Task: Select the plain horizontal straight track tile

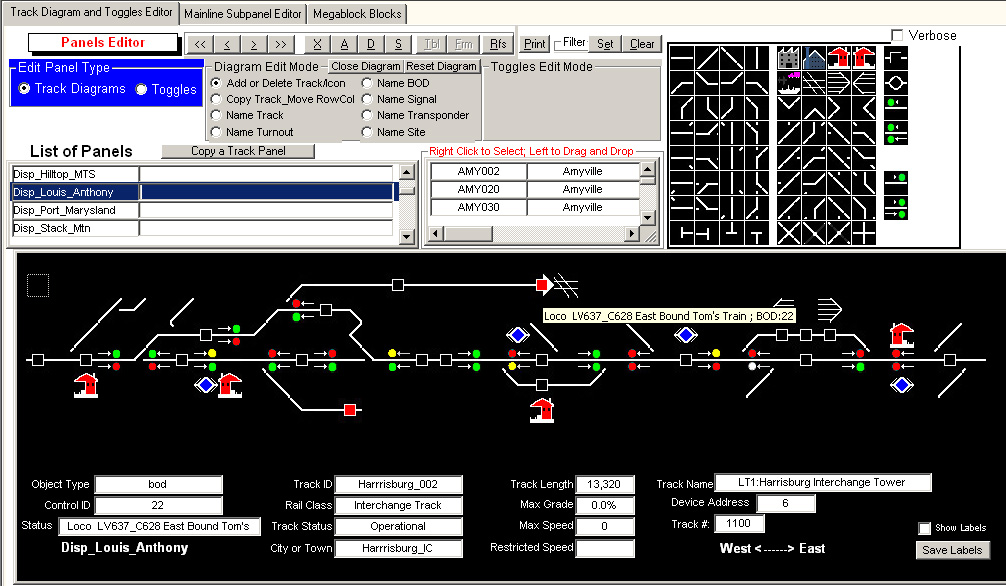Action: pyautogui.click(x=682, y=59)
